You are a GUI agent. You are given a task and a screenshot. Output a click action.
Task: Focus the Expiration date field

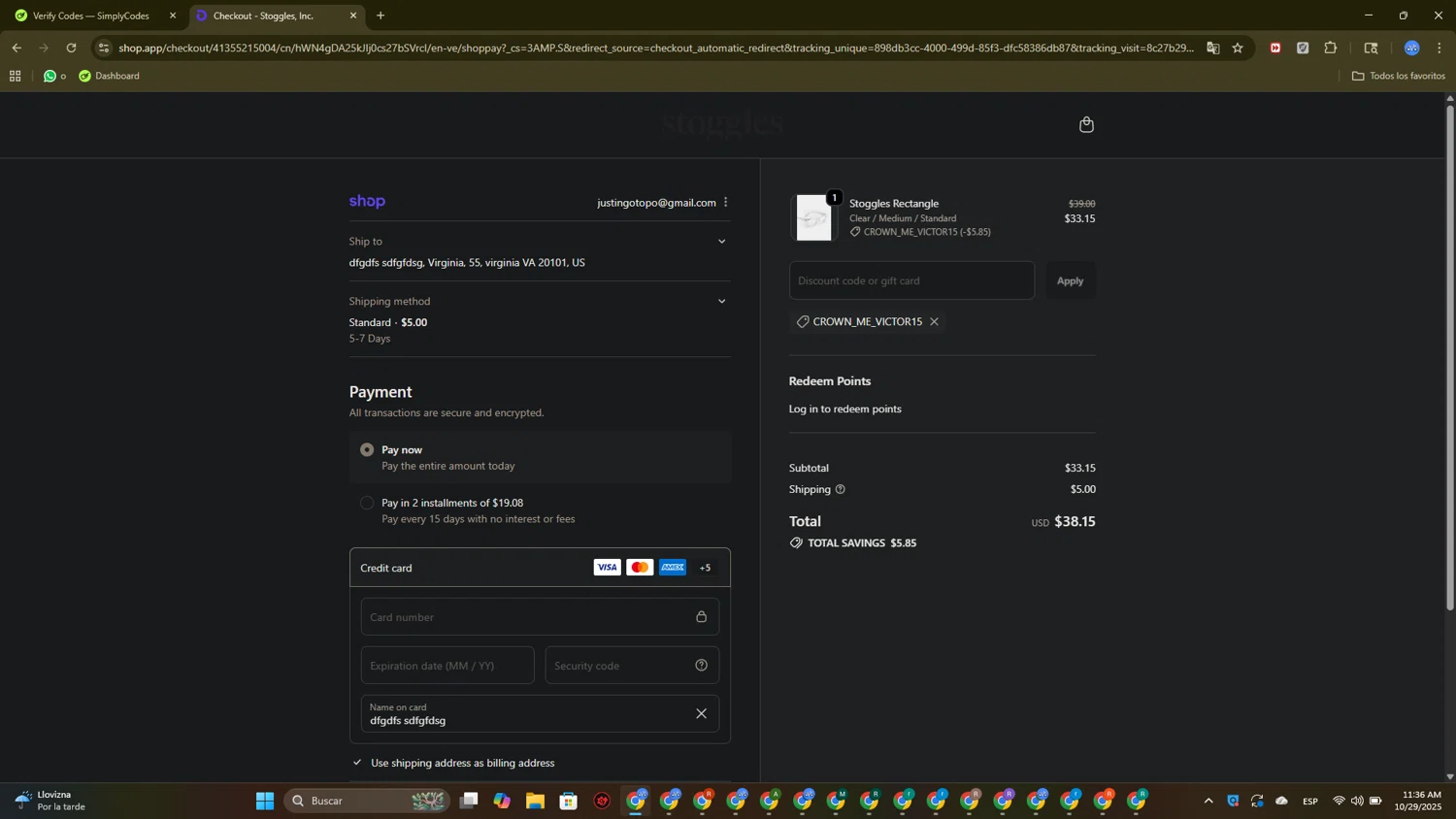point(447,665)
